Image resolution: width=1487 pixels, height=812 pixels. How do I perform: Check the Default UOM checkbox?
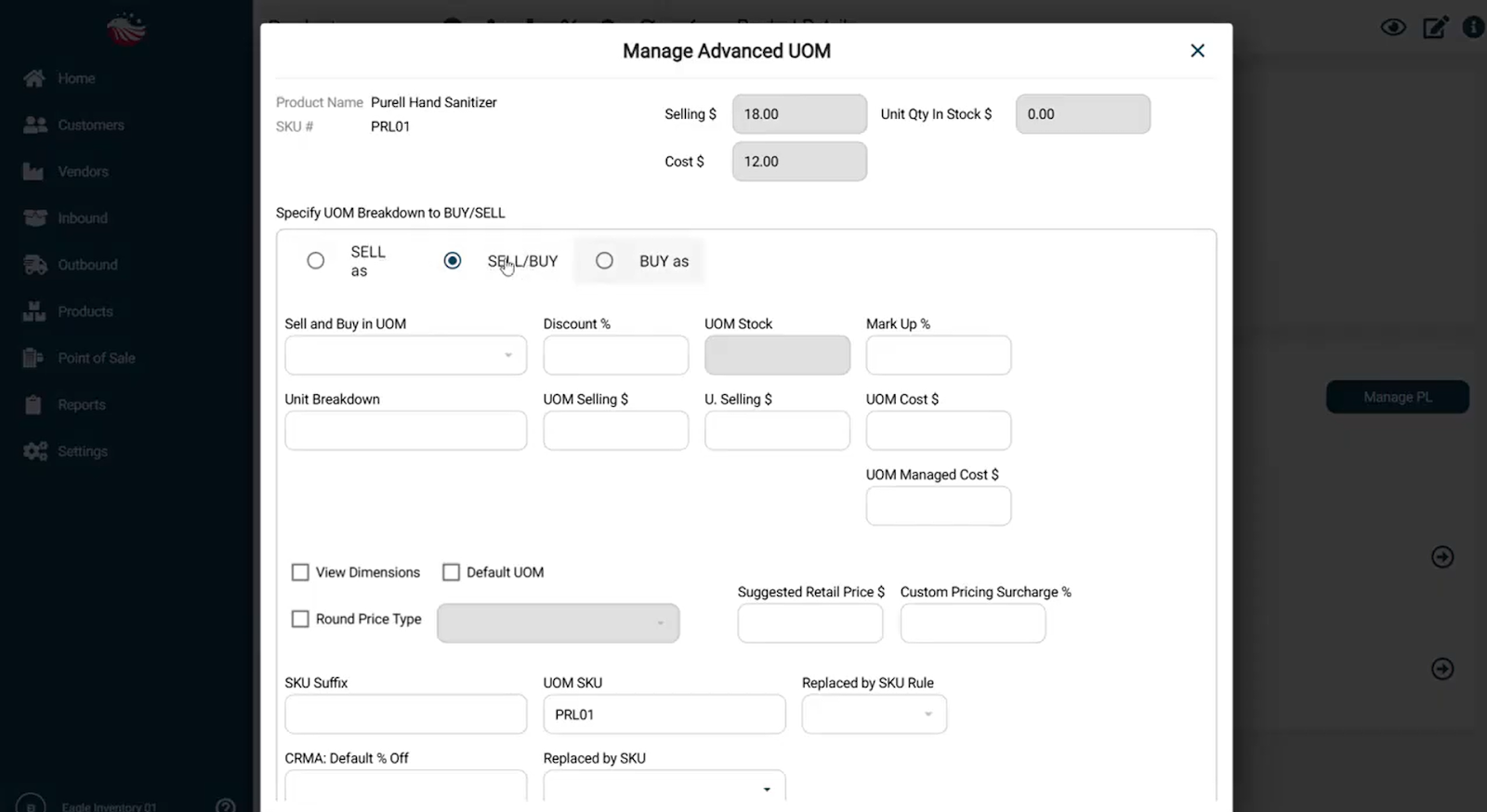click(x=452, y=572)
